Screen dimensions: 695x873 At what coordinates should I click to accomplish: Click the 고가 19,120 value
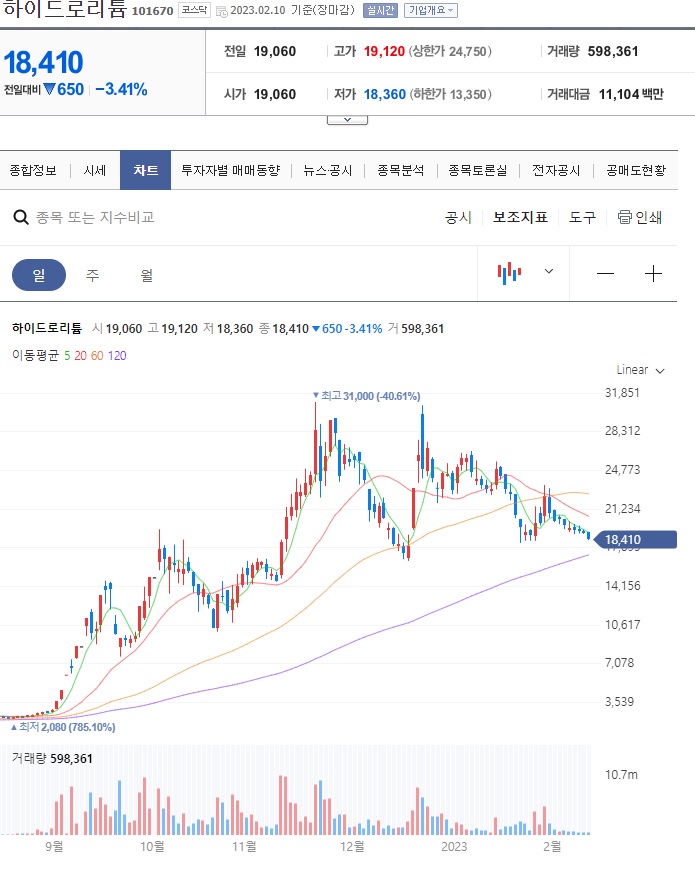pos(384,51)
